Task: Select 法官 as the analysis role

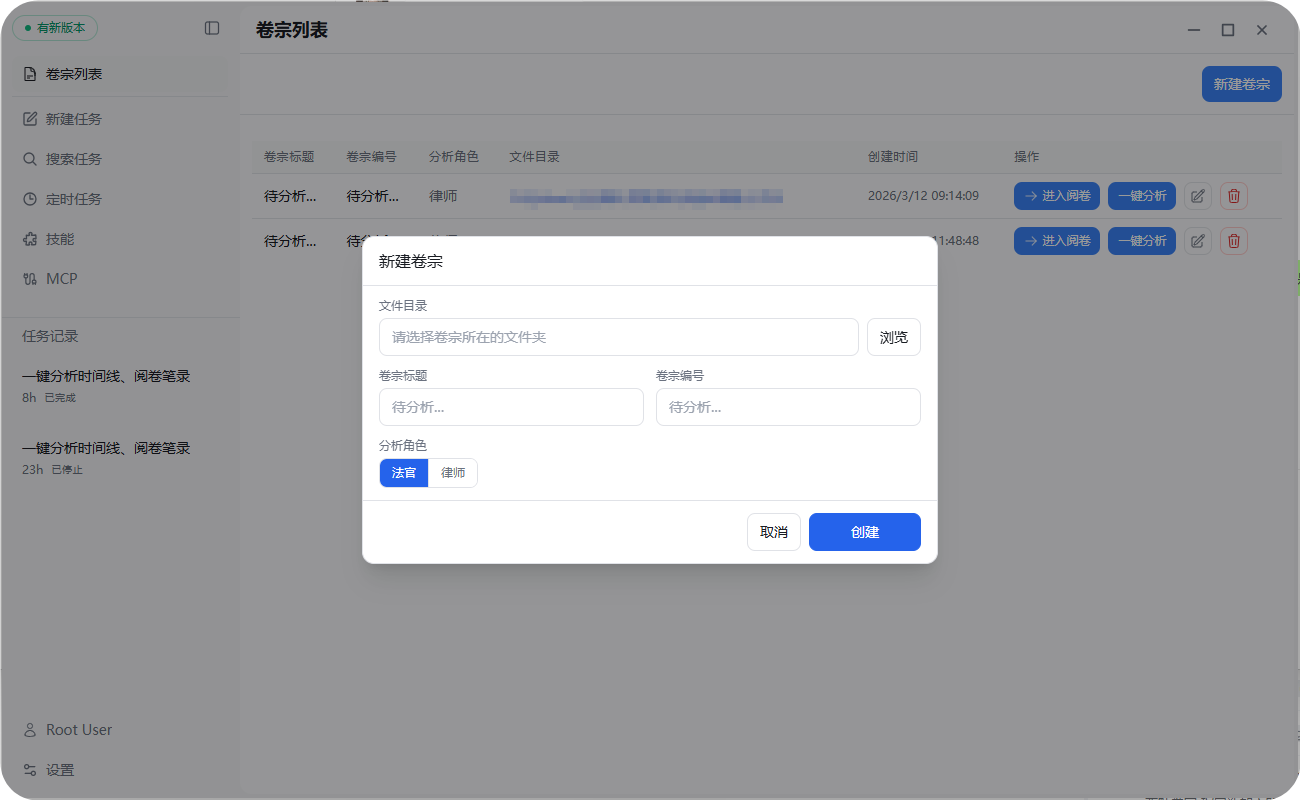Action: point(403,472)
